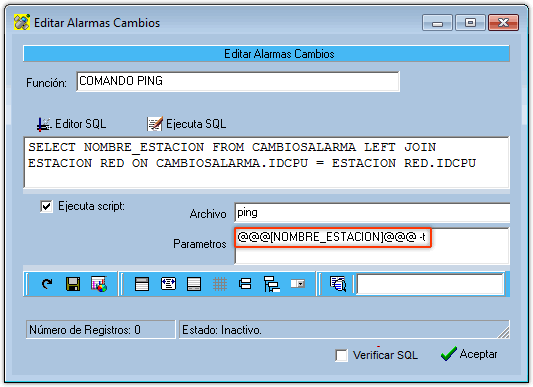Enable the Verificar SQL checkbox
This screenshot has height=387, width=533.
[341, 355]
